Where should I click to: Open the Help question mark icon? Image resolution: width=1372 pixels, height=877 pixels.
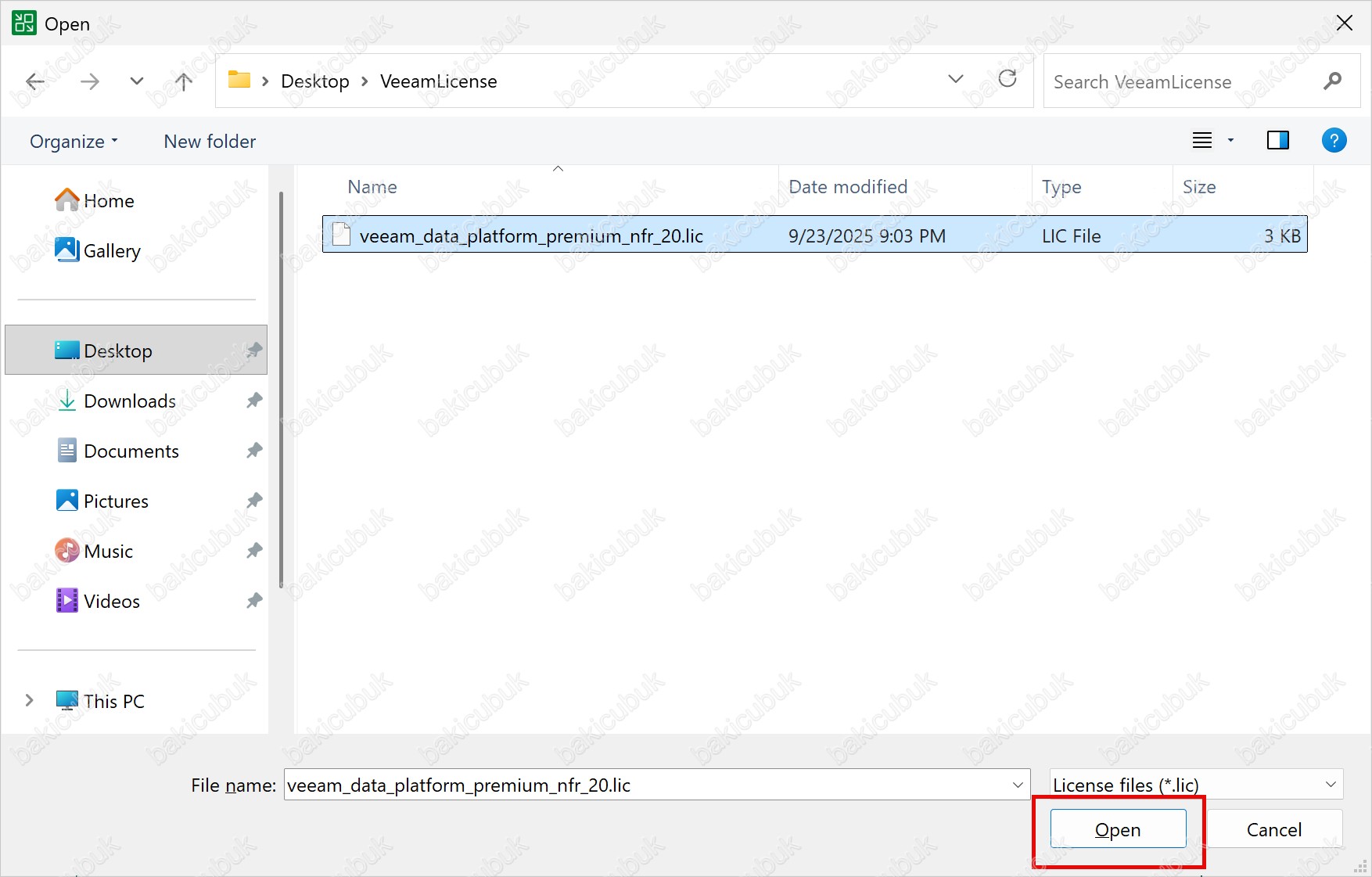point(1334,141)
